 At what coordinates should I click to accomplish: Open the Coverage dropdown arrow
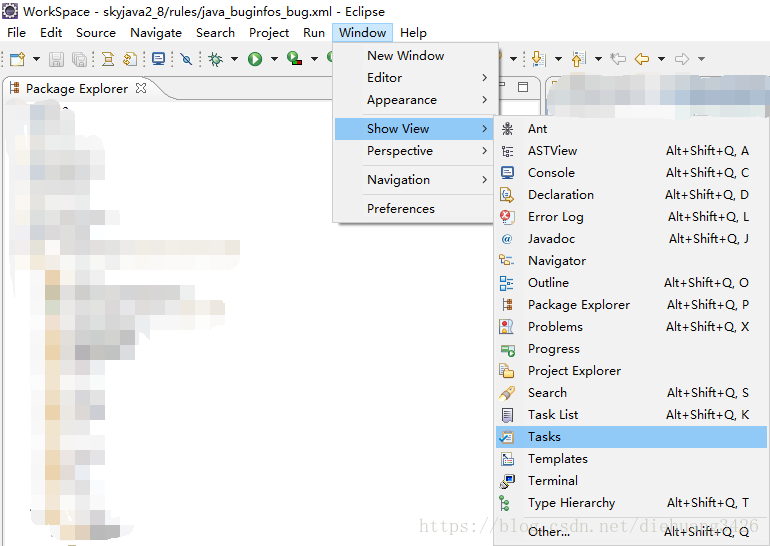(x=314, y=59)
